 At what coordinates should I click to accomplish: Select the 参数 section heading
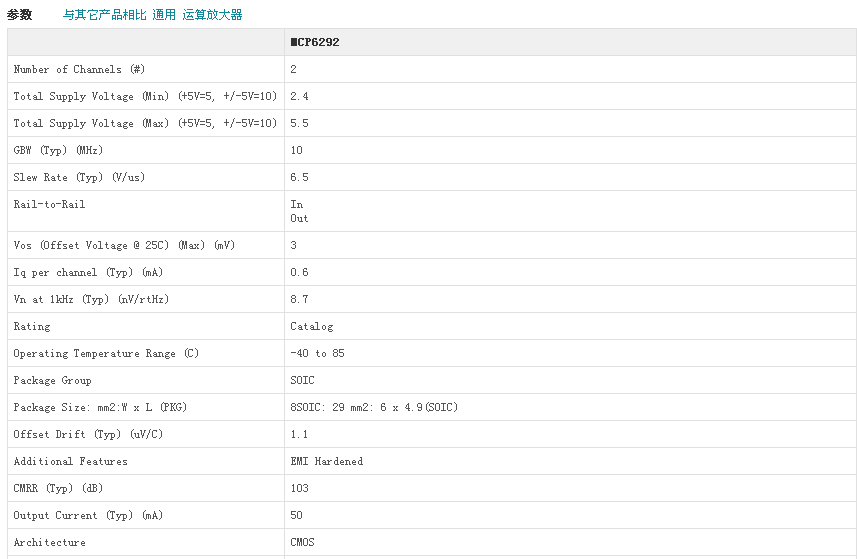click(x=20, y=15)
